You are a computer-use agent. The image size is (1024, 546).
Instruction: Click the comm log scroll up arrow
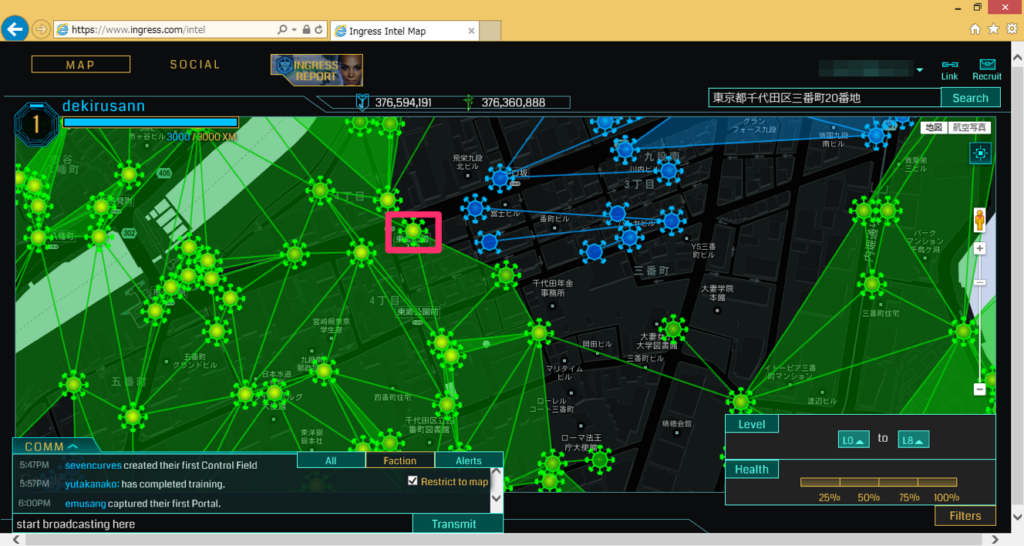pyautogui.click(x=496, y=471)
